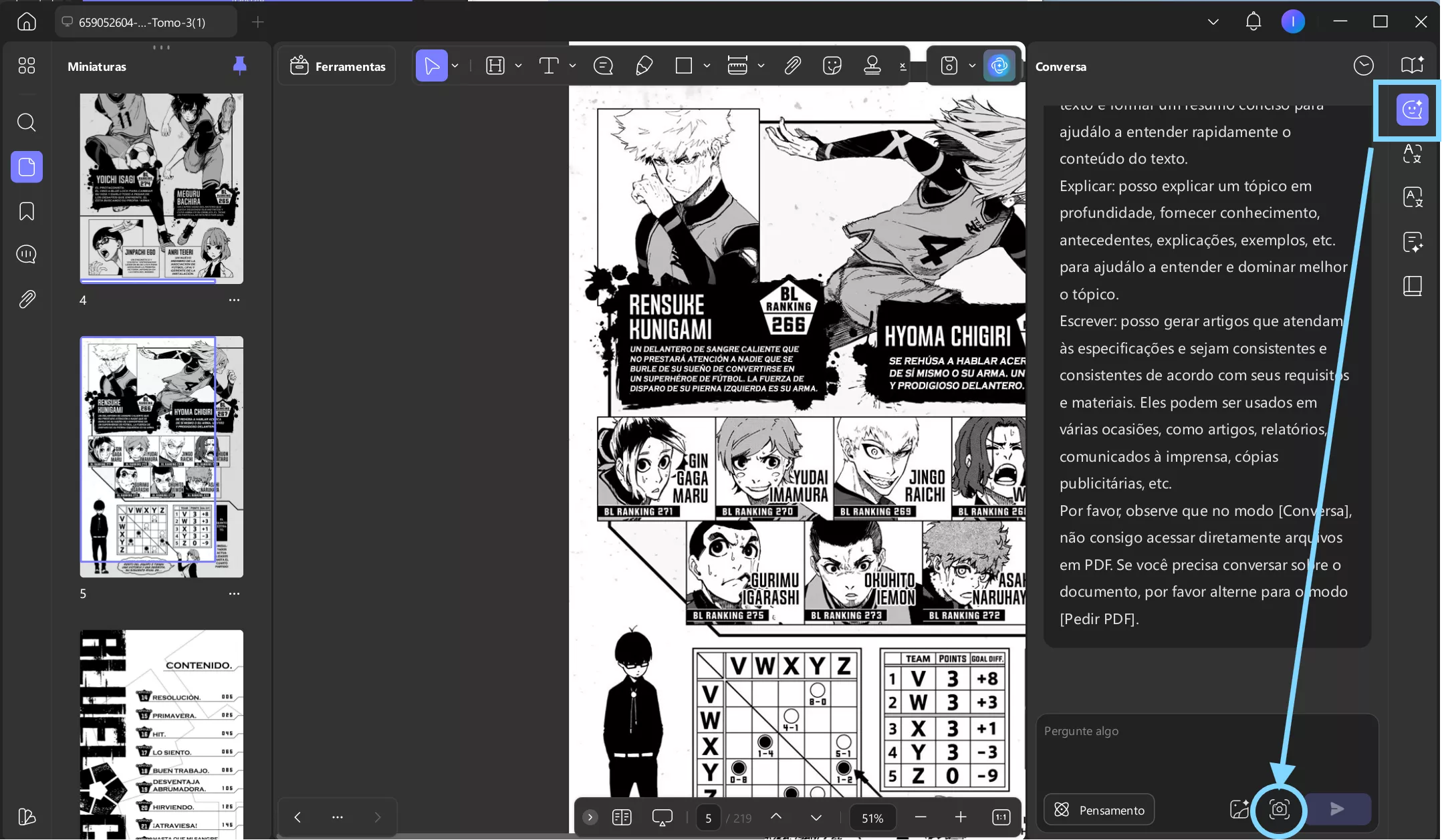Send the chat message
The width and height of the screenshot is (1442, 840).
tap(1337, 809)
